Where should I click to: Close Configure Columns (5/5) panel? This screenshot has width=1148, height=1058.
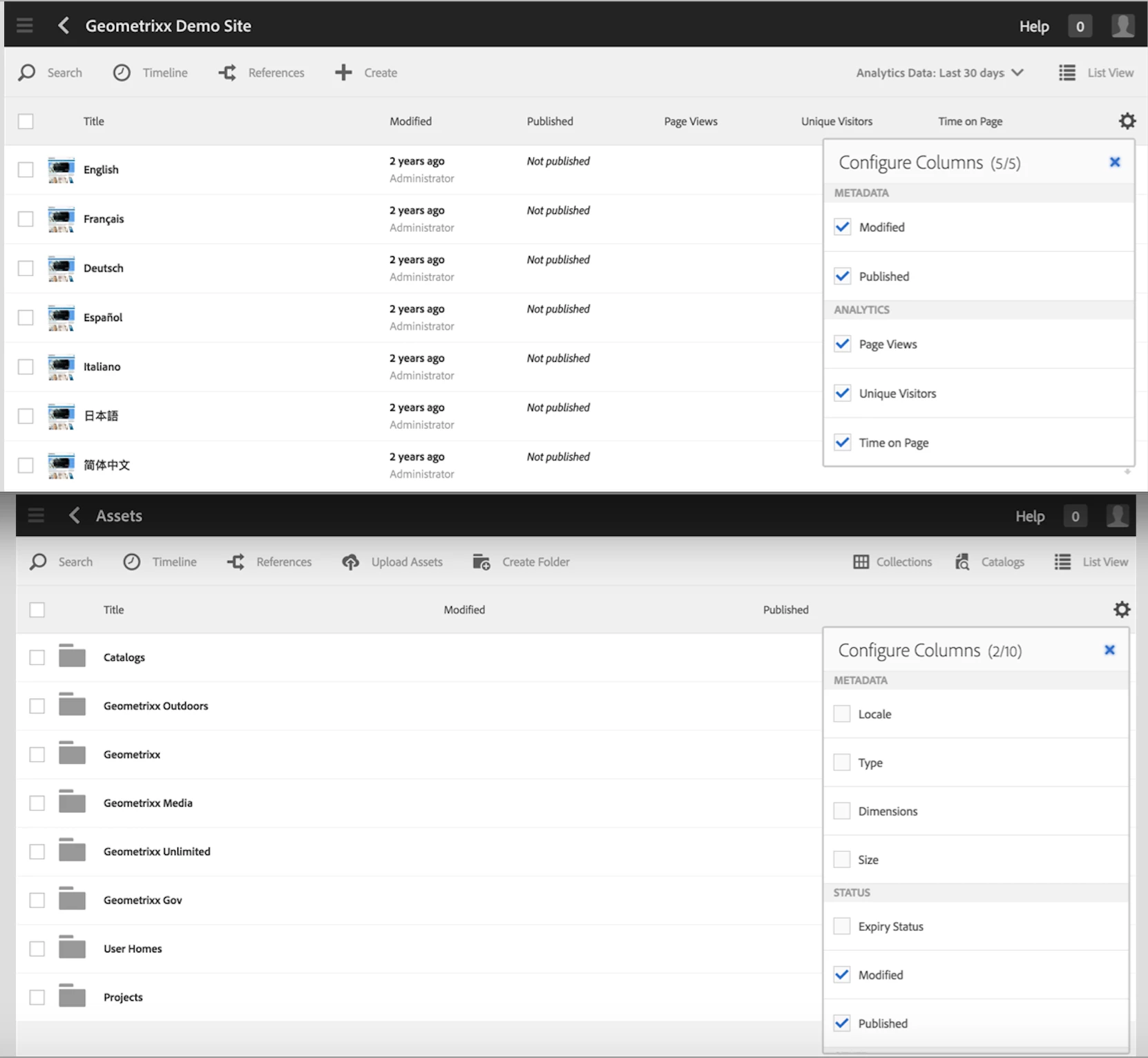1115,162
